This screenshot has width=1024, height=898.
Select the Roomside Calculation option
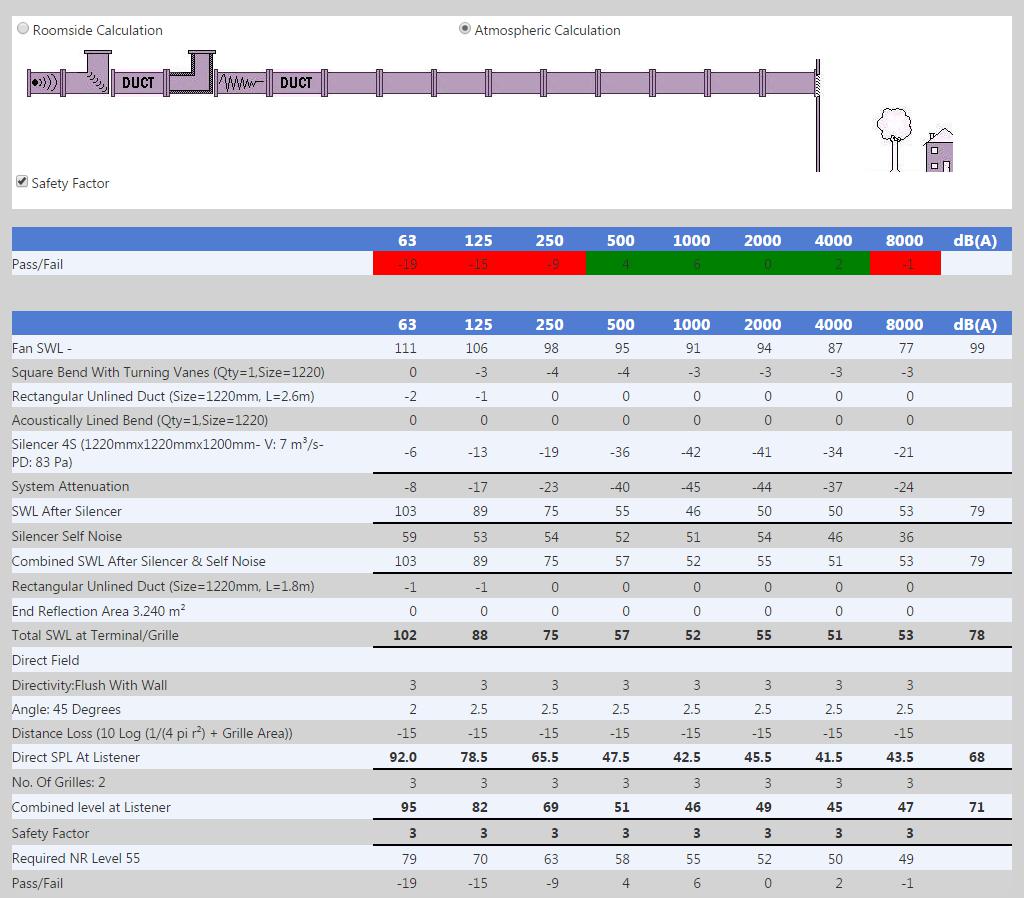23,29
